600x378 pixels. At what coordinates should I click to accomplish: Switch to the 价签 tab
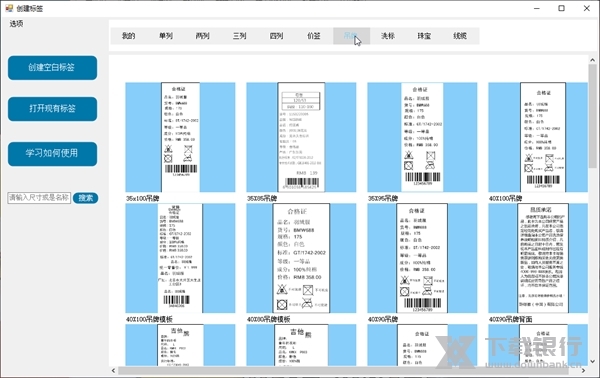pos(313,36)
